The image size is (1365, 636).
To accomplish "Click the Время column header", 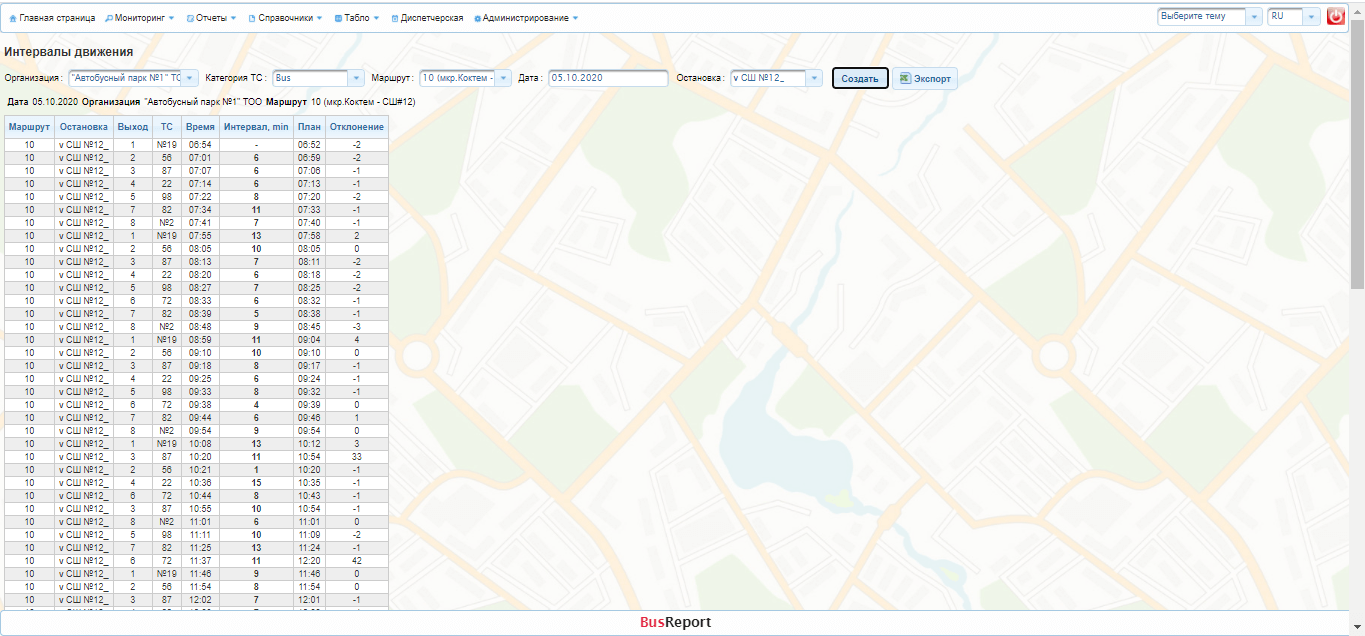I will tap(200, 127).
